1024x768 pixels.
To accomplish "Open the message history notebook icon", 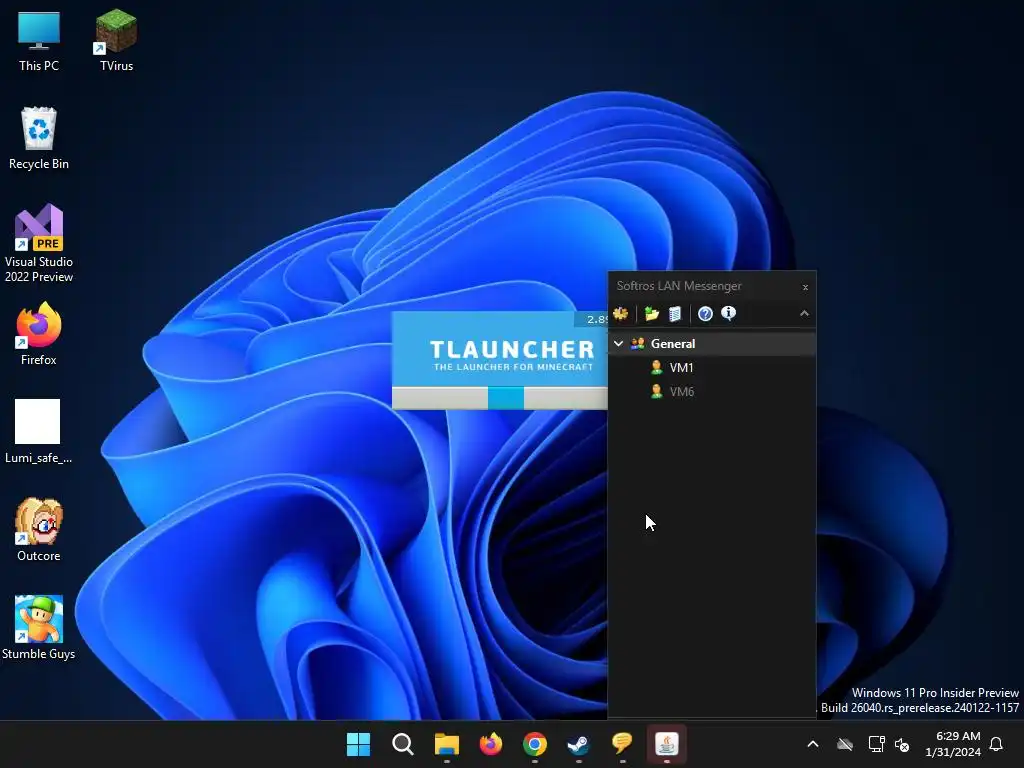I will pos(675,314).
